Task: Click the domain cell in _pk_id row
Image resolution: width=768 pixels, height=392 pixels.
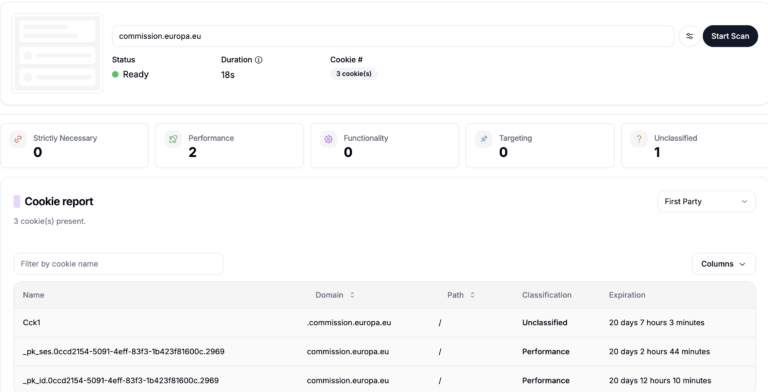Action: [348, 380]
